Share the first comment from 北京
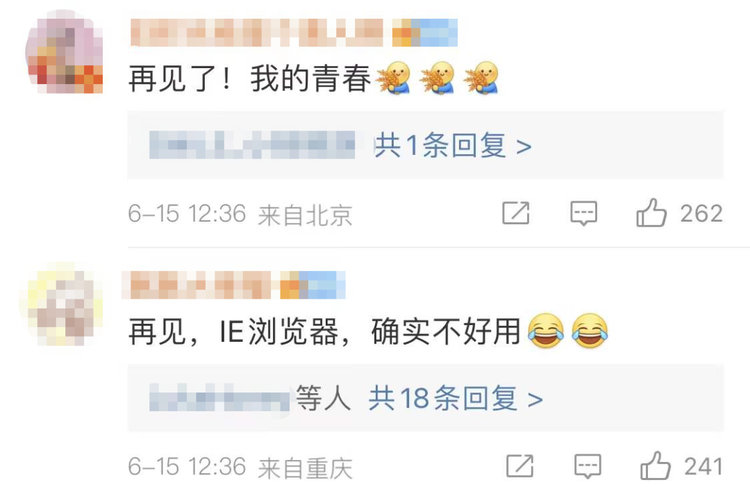Image resolution: width=750 pixels, height=496 pixels. (516, 213)
